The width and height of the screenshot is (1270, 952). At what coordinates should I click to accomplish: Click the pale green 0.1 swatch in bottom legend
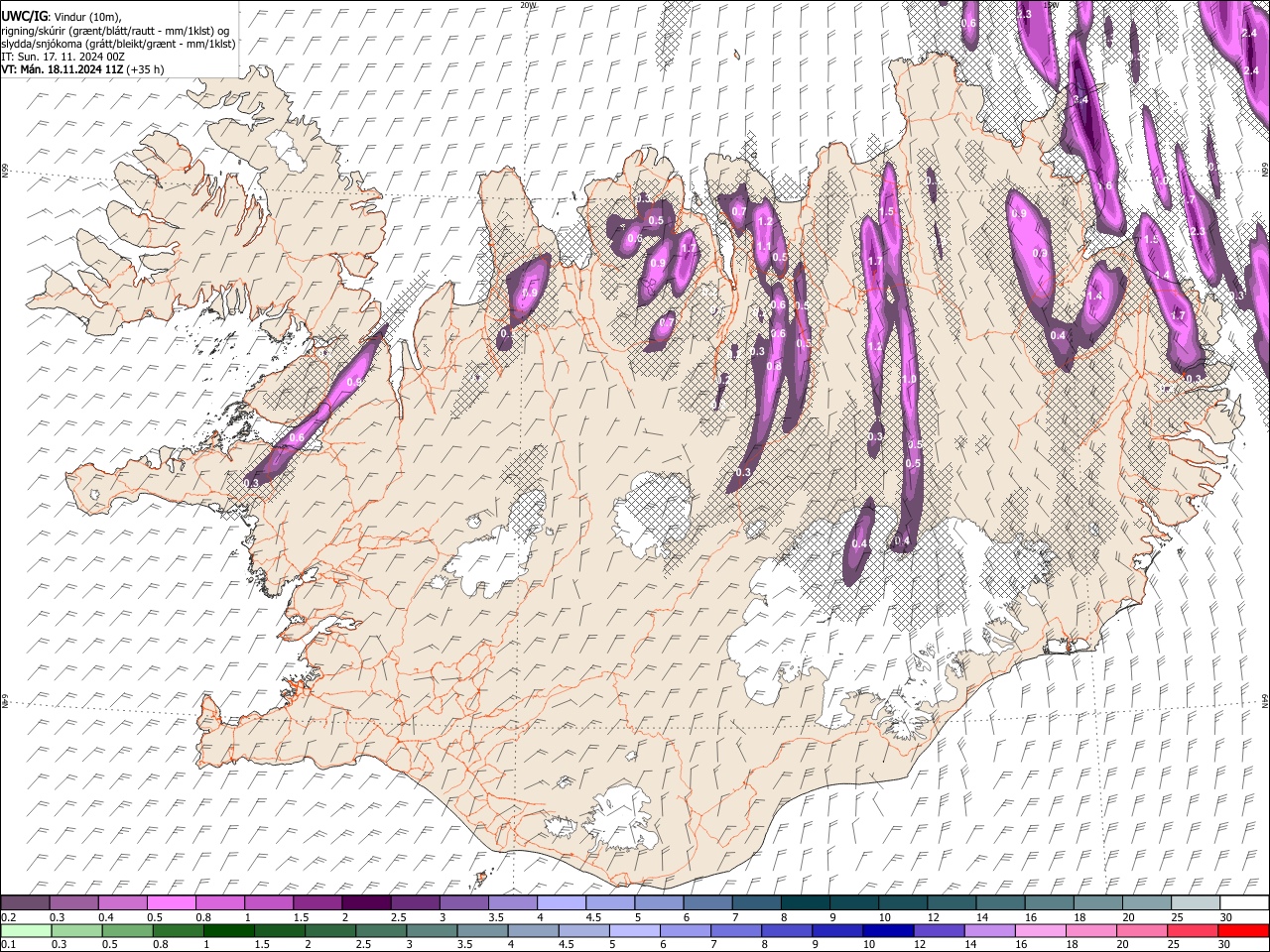coord(26,930)
